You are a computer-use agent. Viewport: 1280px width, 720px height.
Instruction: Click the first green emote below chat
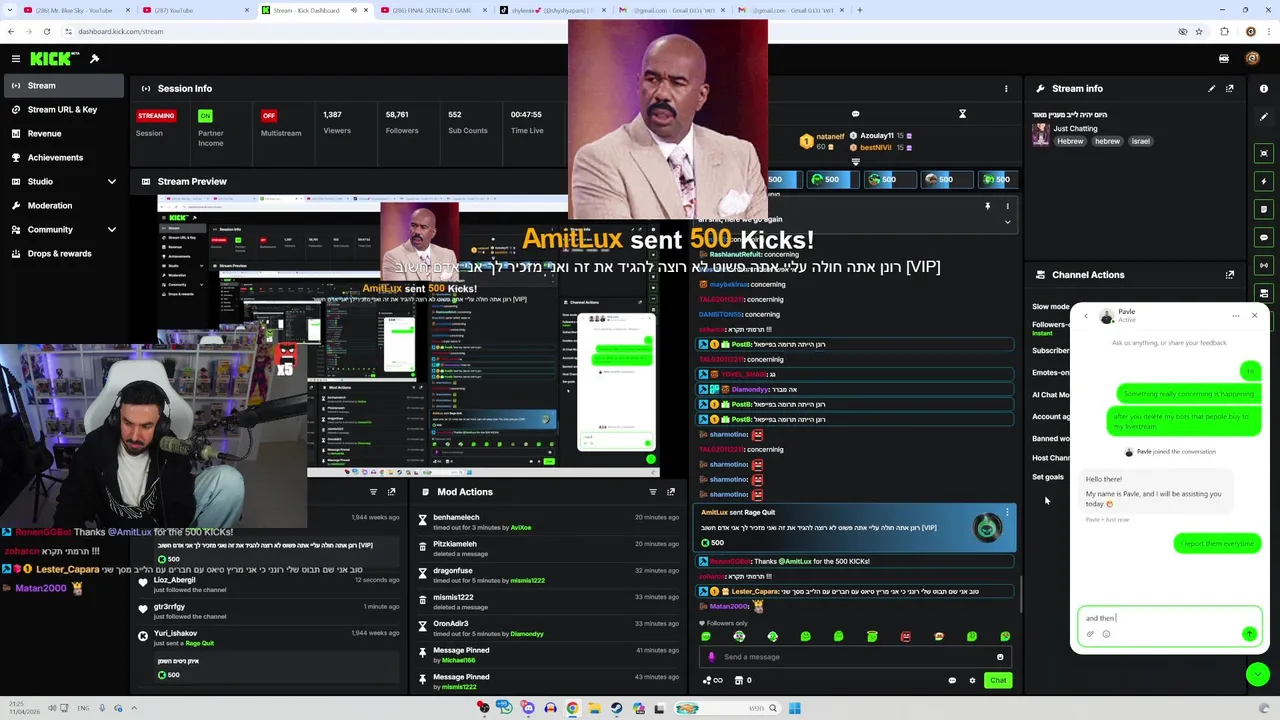click(706, 636)
